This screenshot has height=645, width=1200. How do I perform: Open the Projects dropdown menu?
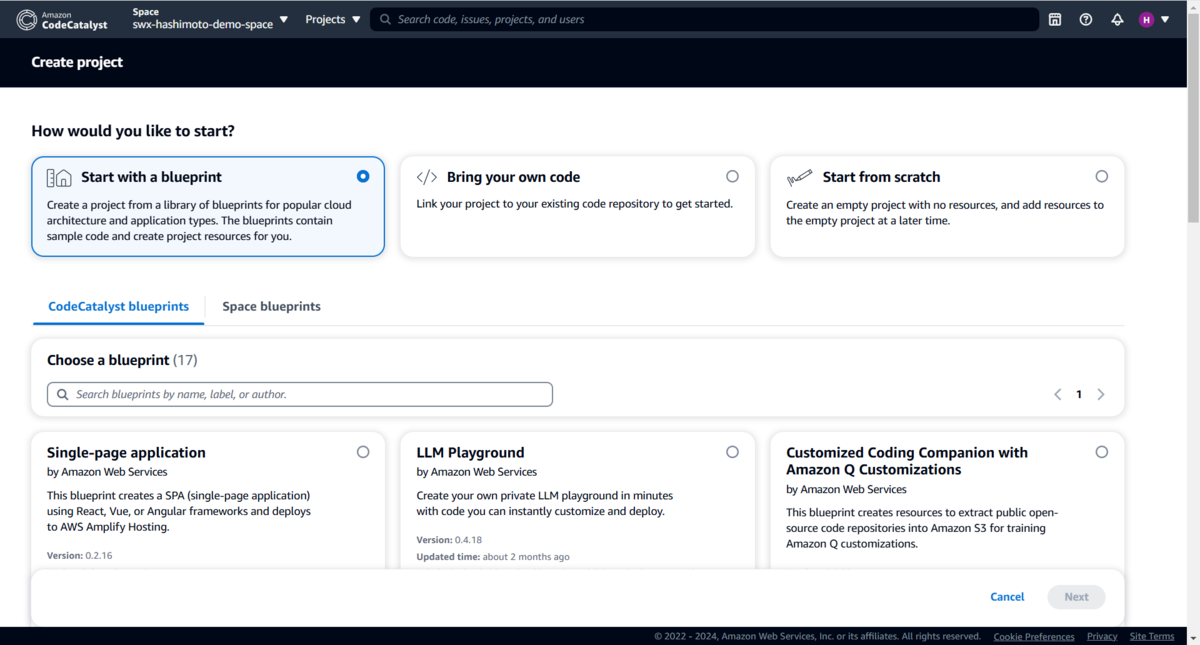[x=333, y=19]
